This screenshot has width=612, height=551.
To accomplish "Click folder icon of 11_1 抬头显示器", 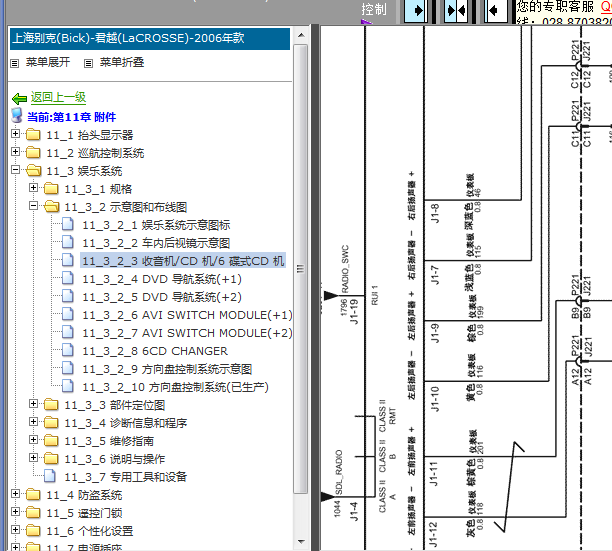I will 33,135.
